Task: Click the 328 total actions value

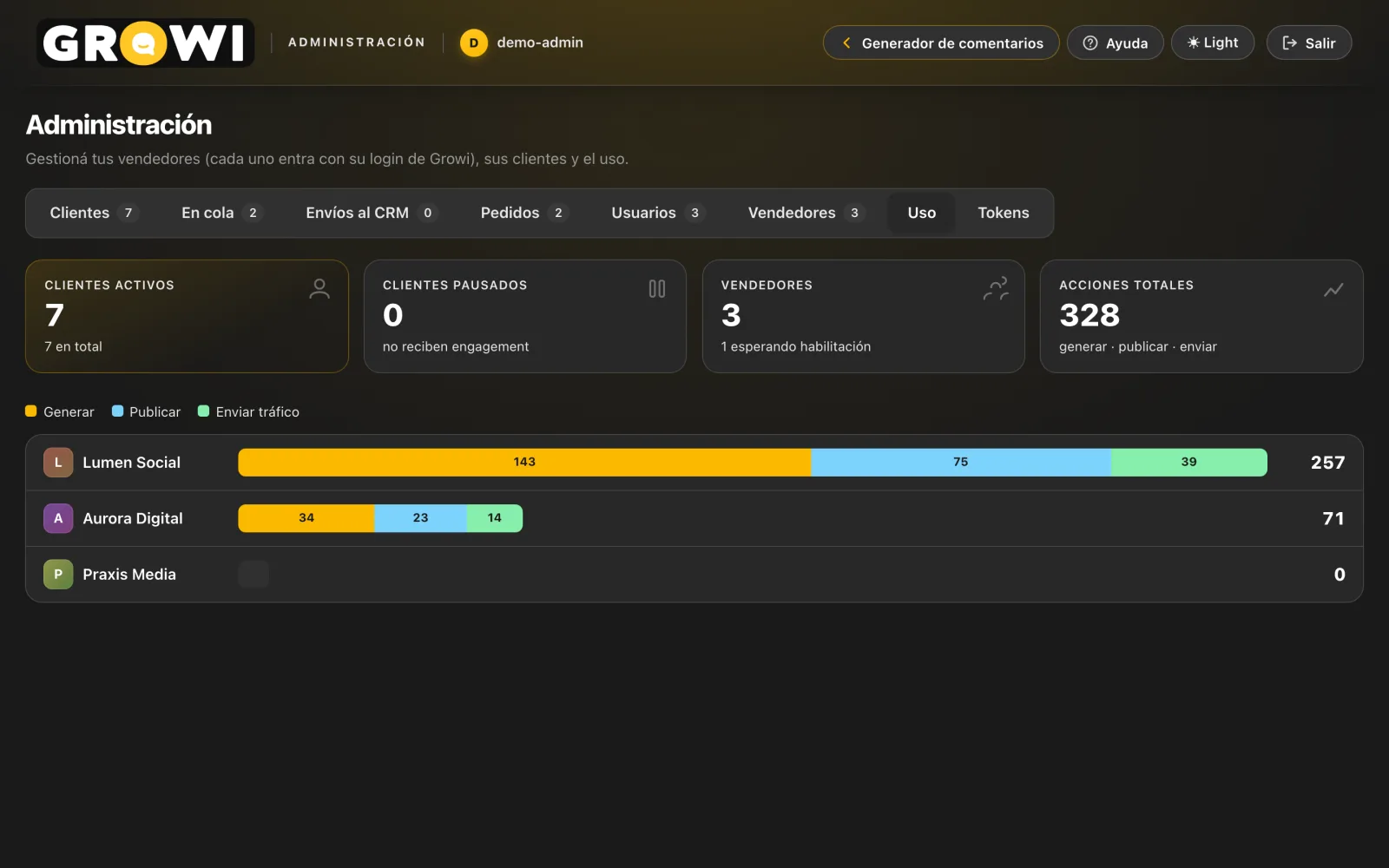Action: [x=1089, y=315]
